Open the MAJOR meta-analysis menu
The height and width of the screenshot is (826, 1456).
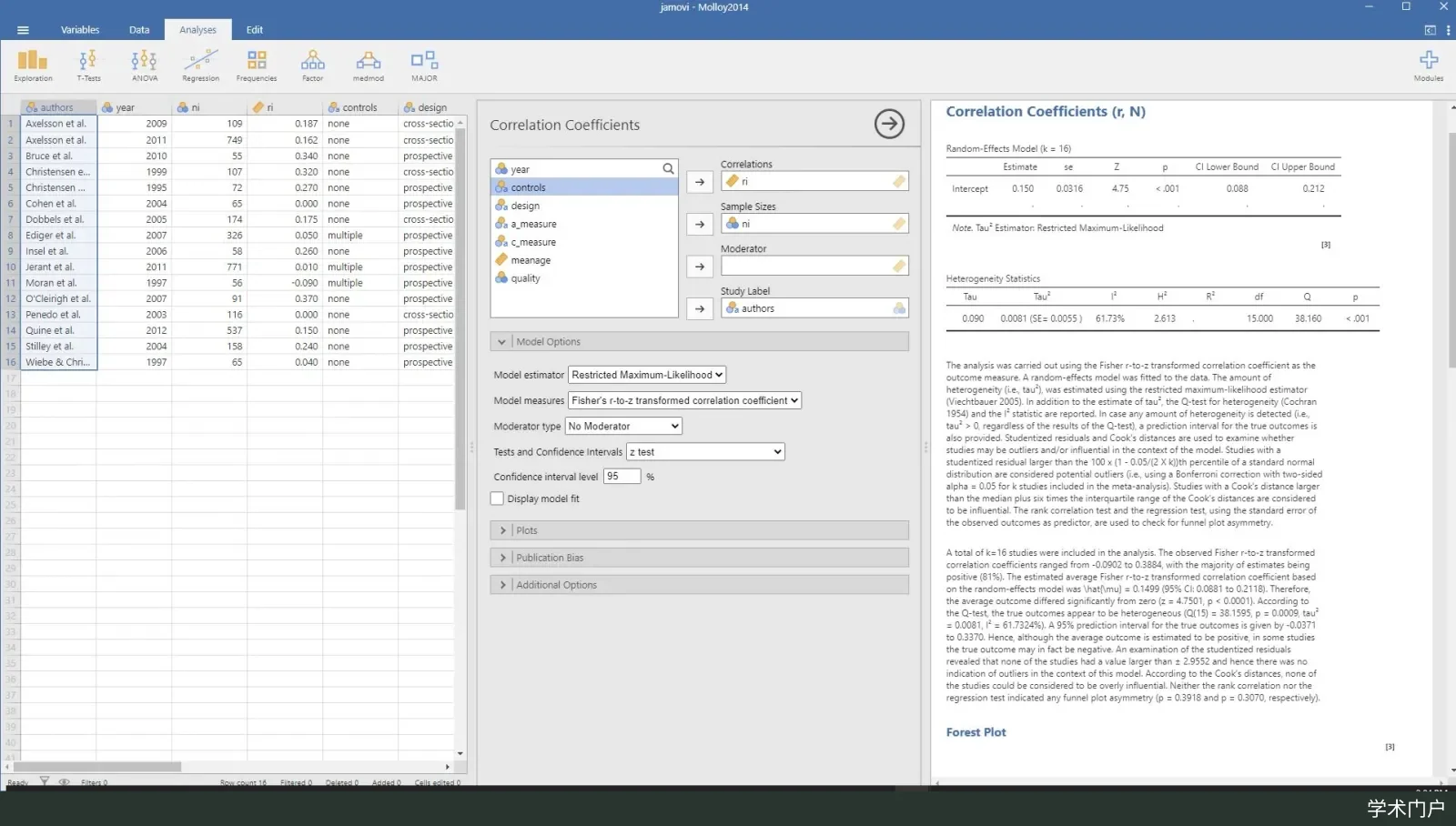[424, 65]
